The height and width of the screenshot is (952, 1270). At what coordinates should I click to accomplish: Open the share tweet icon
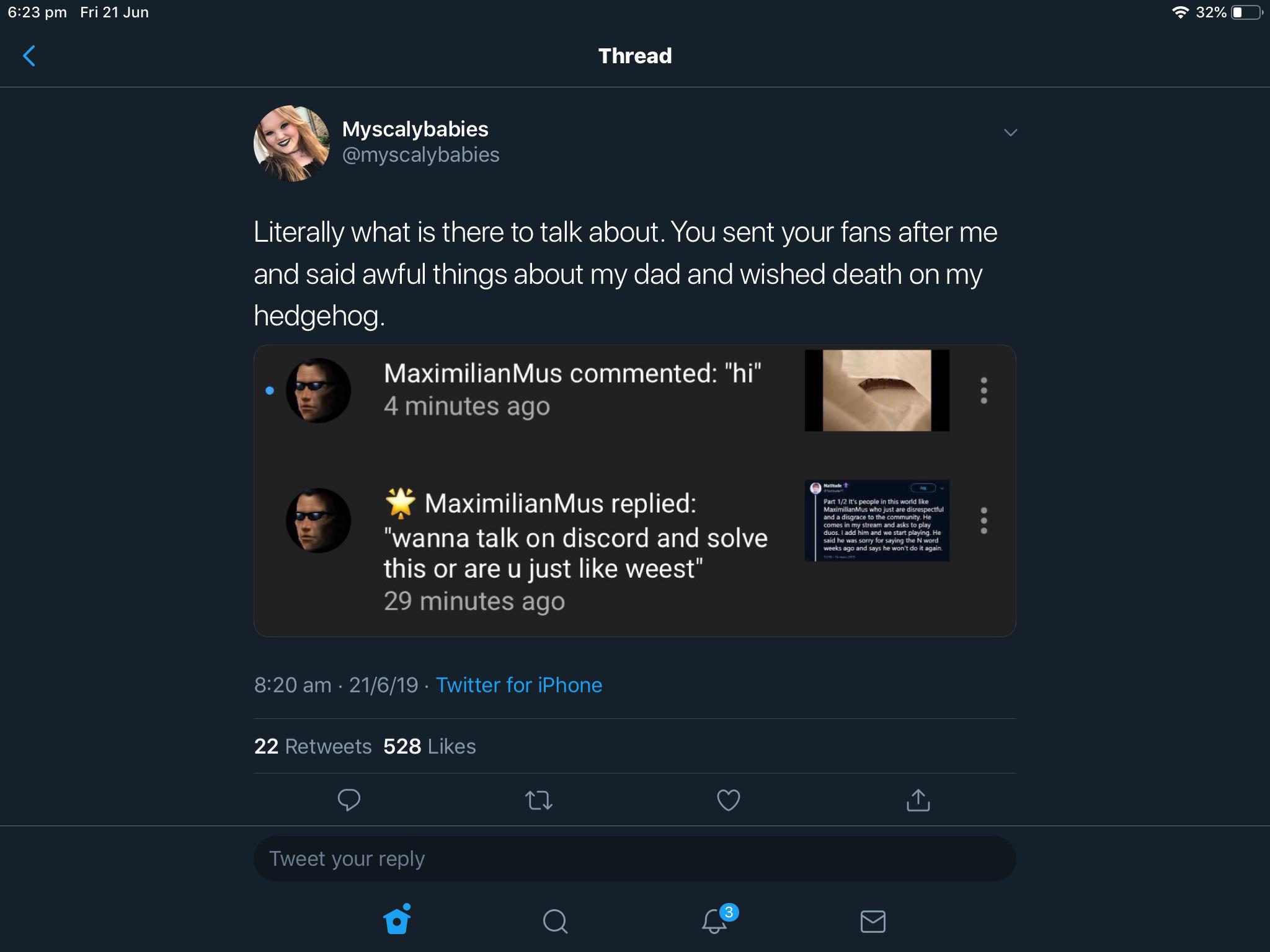(918, 800)
